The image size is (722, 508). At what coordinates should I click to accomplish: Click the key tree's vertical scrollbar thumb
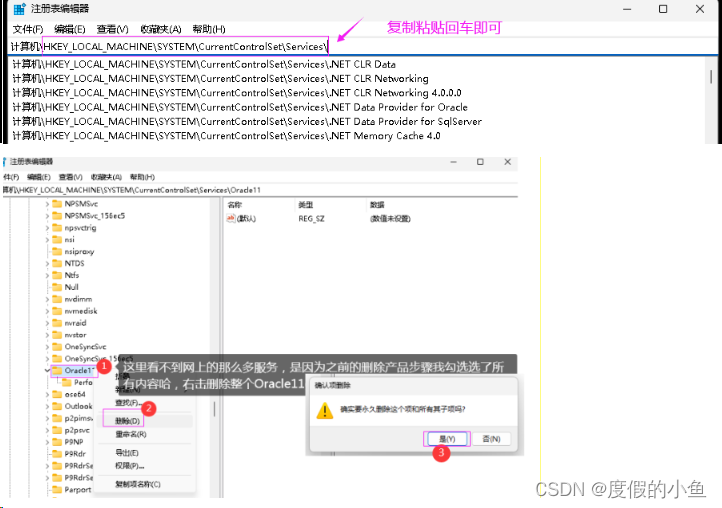[x=214, y=409]
